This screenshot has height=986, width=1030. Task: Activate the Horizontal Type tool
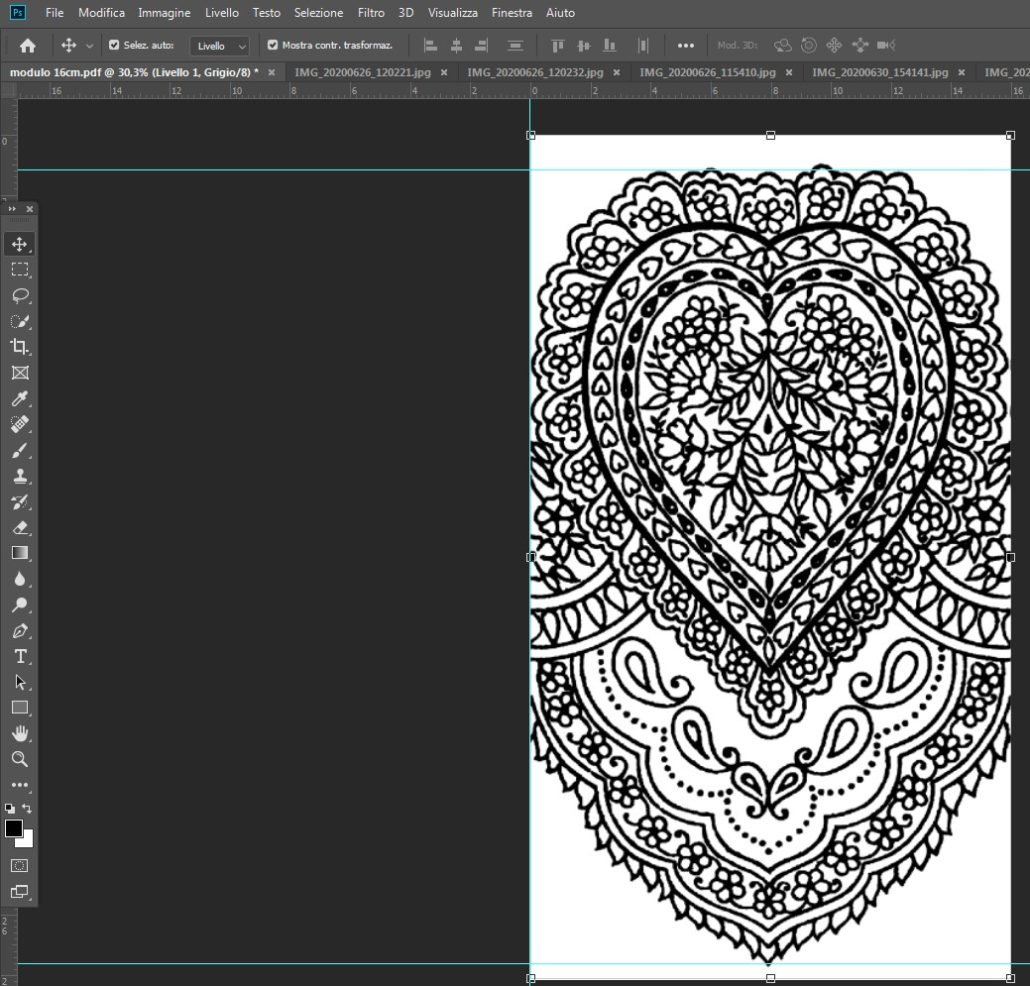click(19, 657)
